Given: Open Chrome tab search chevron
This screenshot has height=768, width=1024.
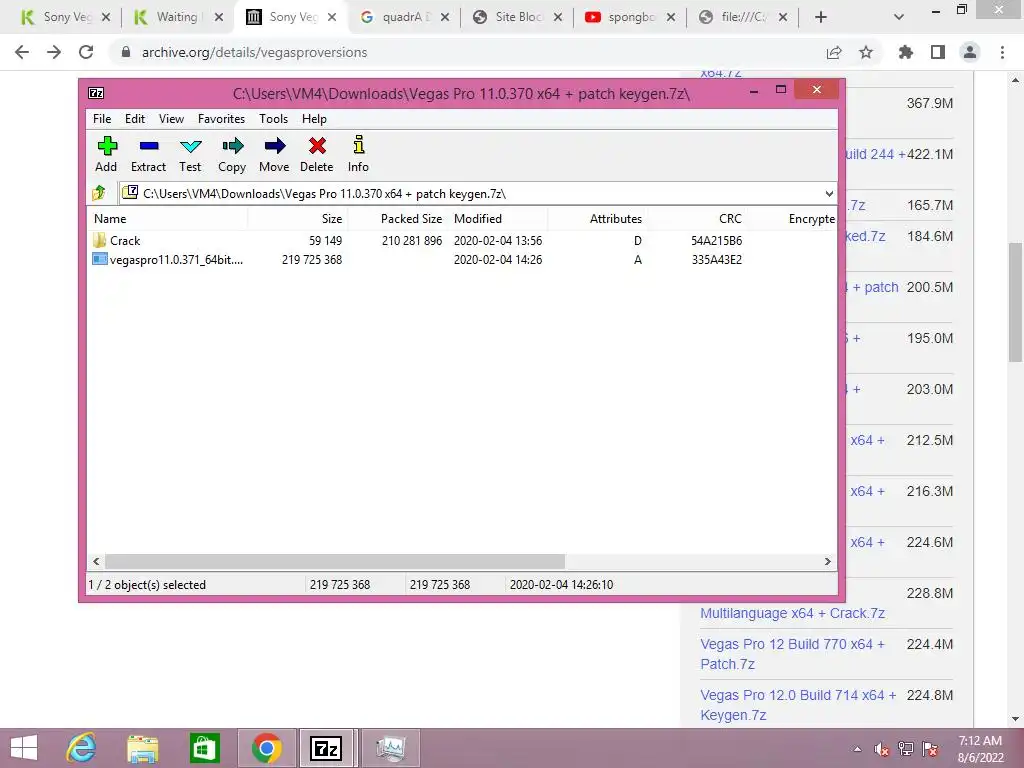Looking at the screenshot, I should (x=899, y=17).
